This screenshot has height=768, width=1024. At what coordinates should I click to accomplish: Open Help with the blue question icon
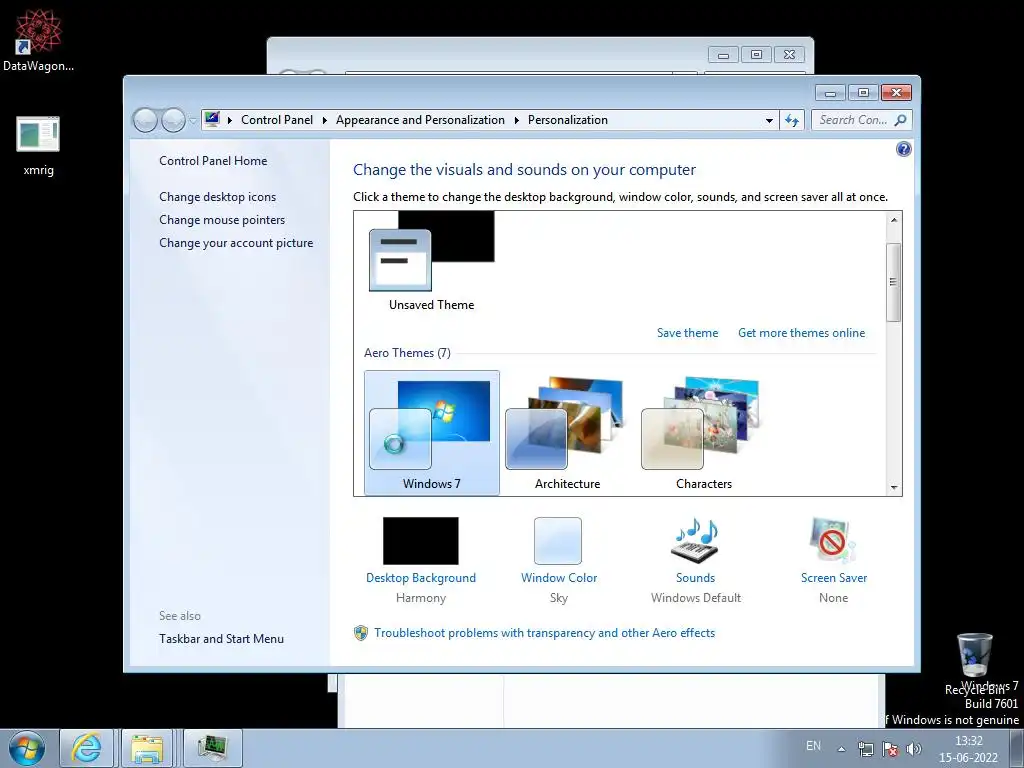[x=903, y=149]
